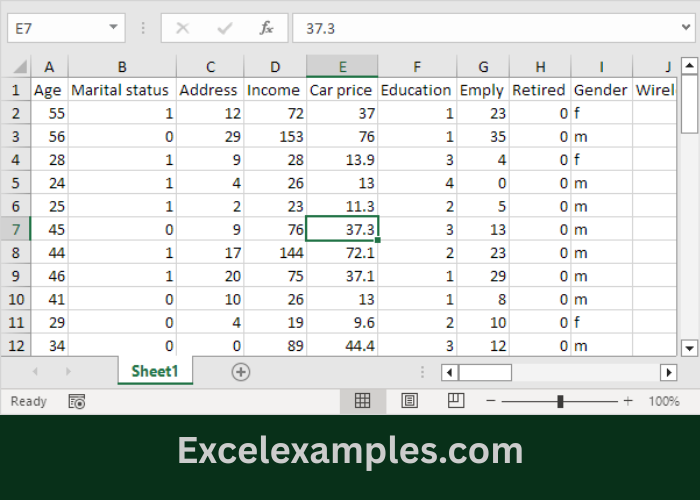Switch to Normal view
Viewport: 700px width, 500px height.
coord(363,401)
